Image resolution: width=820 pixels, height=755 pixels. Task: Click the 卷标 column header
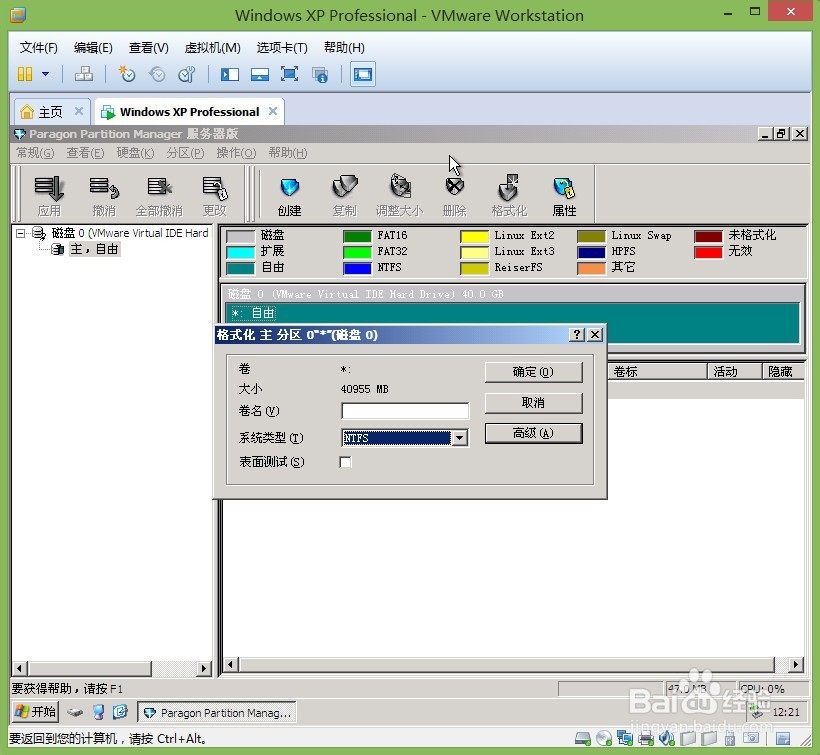point(657,372)
